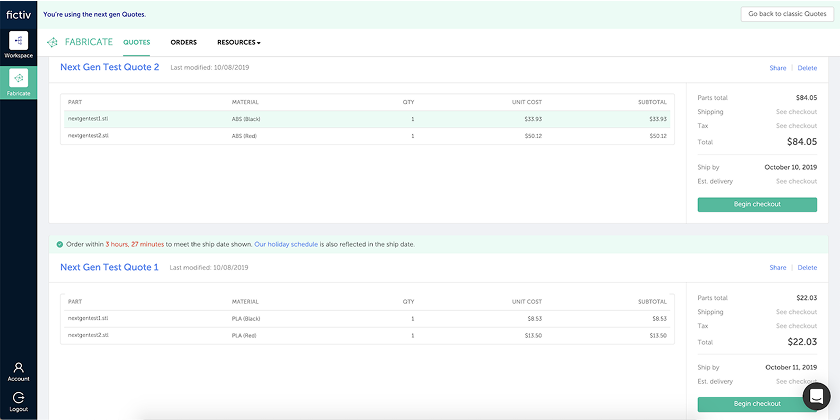Image resolution: width=840 pixels, height=420 pixels.
Task: Open the Account icon
Action: coord(18,368)
